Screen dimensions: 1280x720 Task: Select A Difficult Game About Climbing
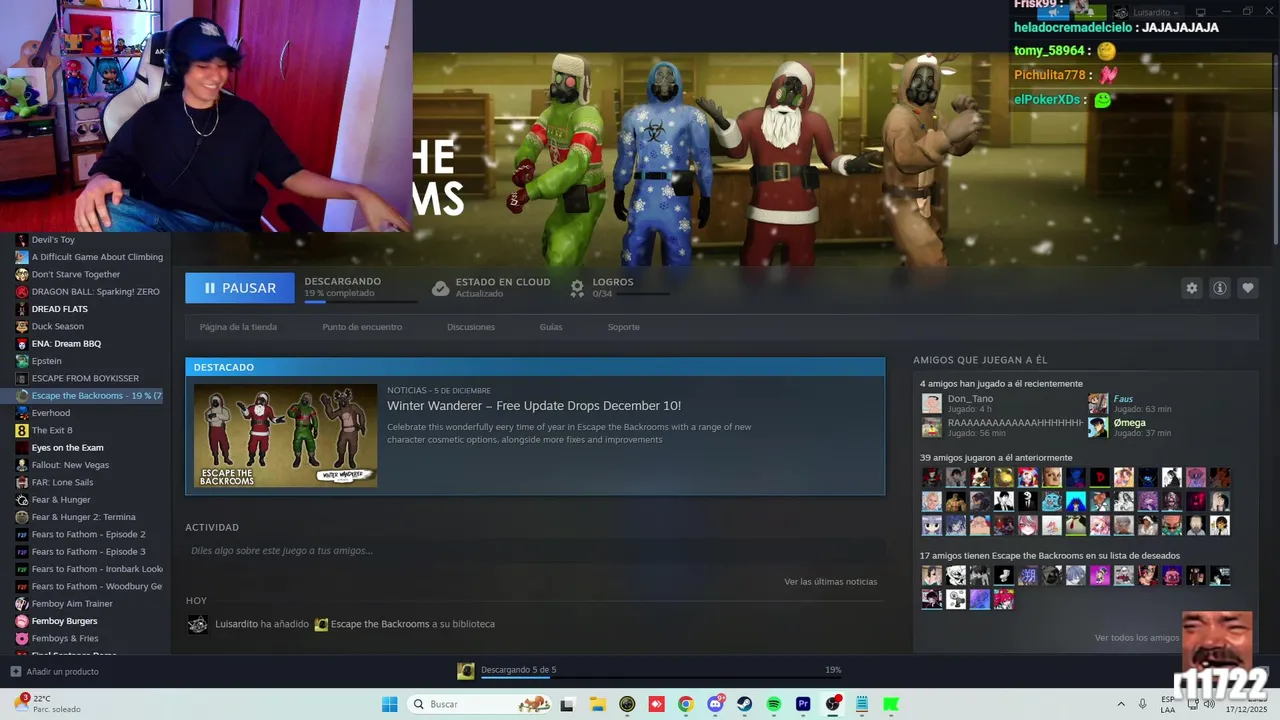click(97, 257)
